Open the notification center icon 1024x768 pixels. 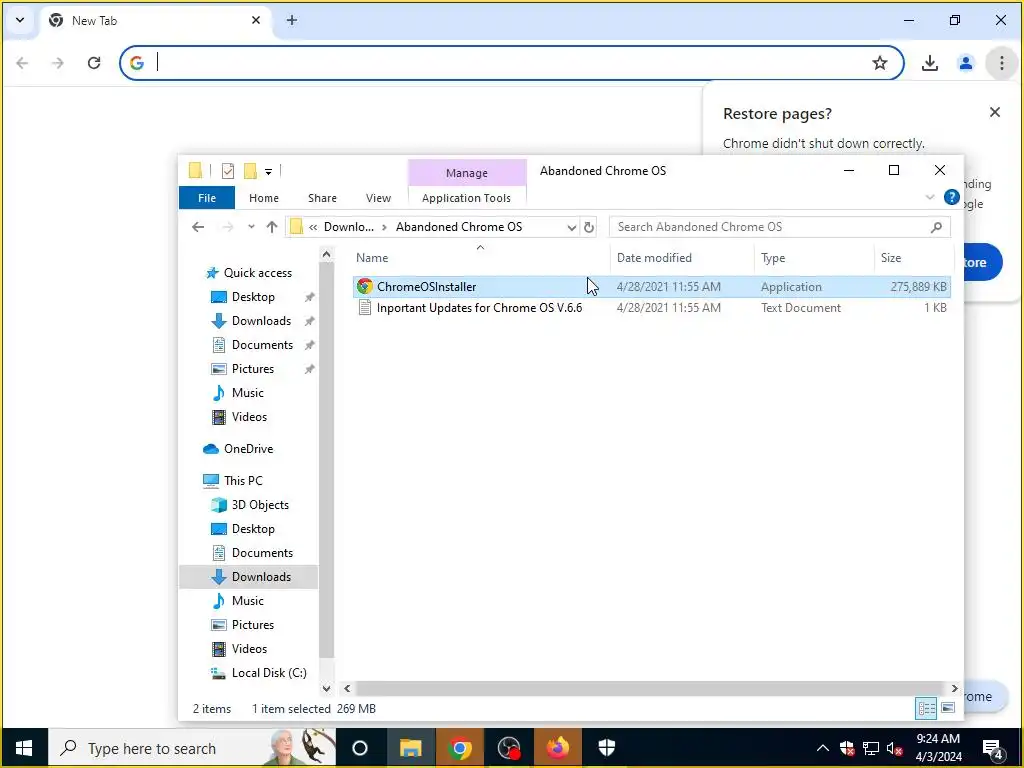click(993, 750)
